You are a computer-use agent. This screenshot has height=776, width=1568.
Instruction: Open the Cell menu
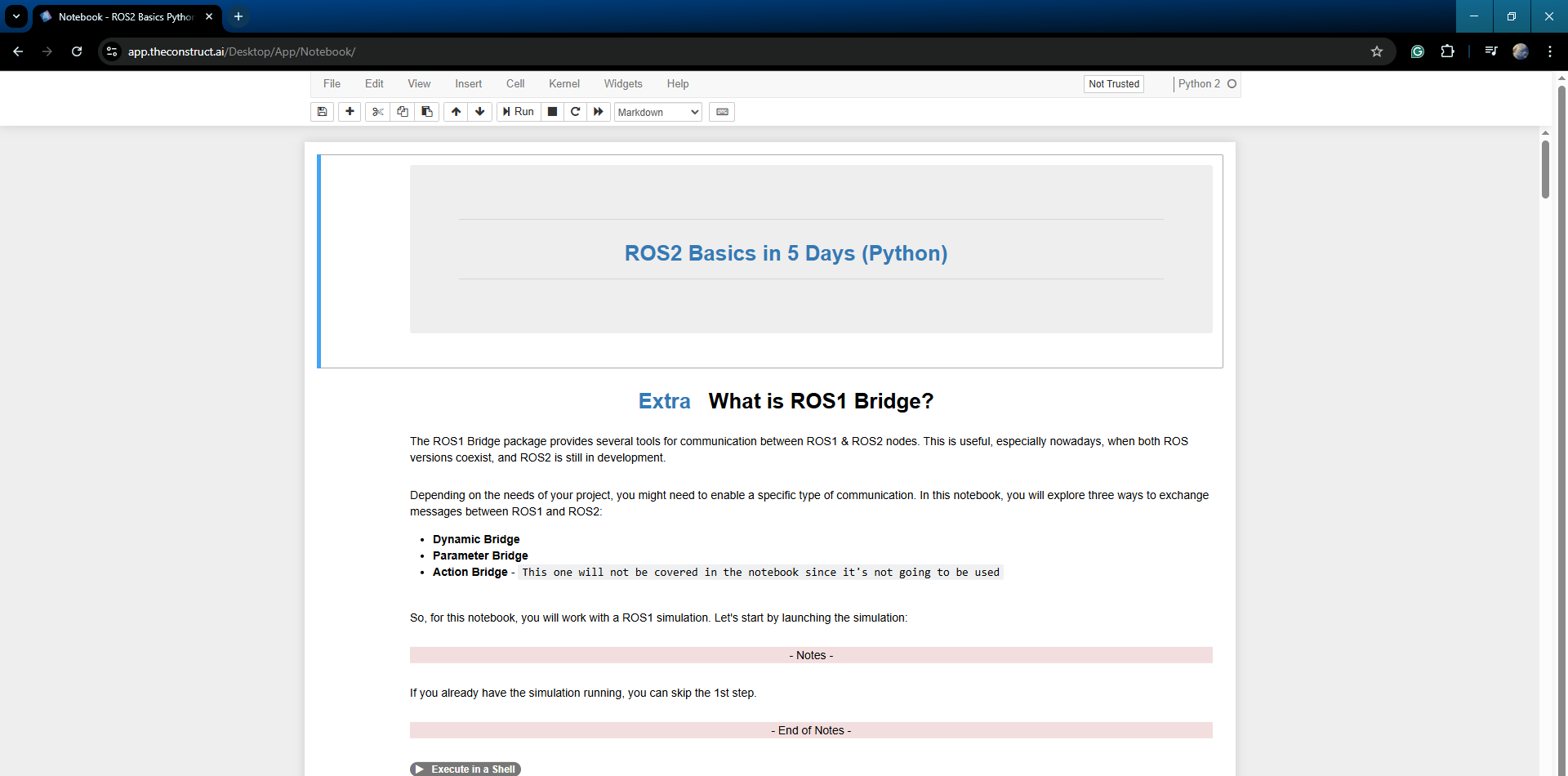[515, 83]
